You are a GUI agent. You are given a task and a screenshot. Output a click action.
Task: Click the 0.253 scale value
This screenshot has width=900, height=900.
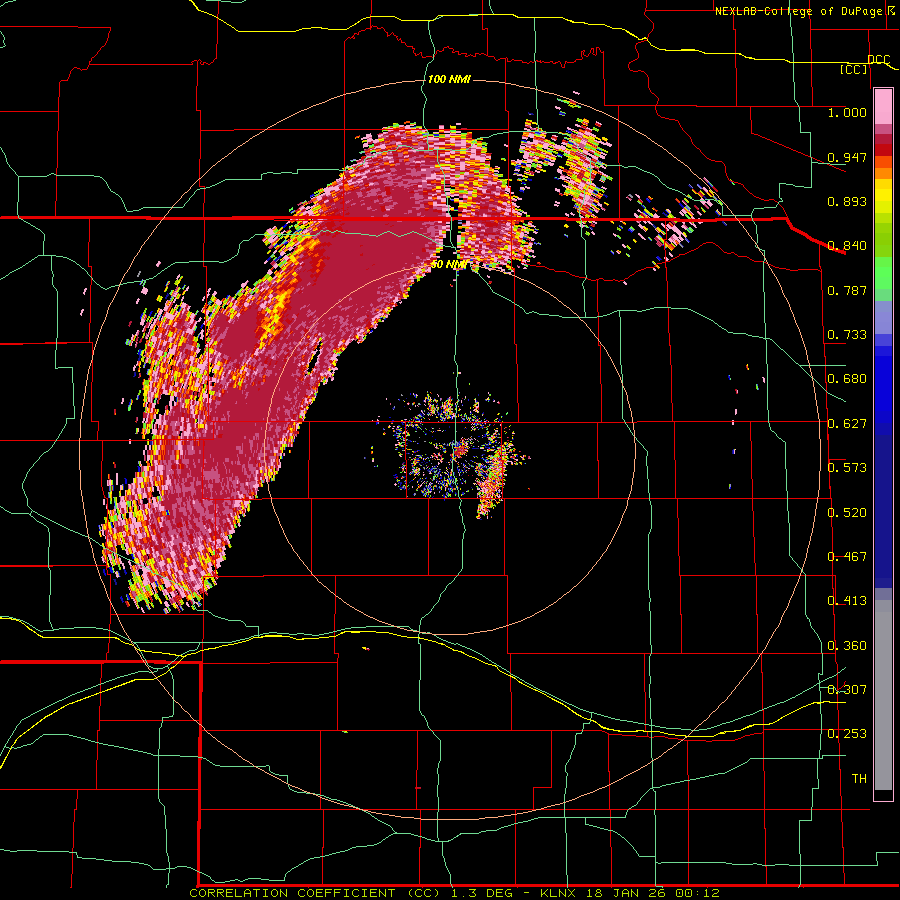847,734
